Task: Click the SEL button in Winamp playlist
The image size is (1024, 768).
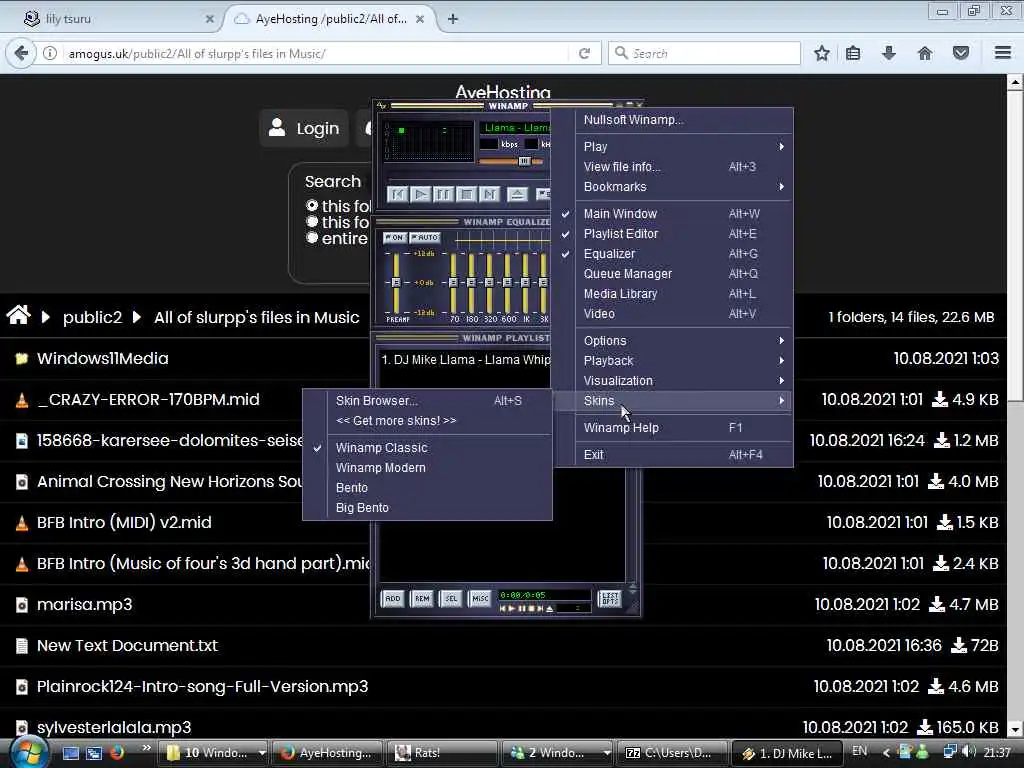Action: (x=451, y=598)
